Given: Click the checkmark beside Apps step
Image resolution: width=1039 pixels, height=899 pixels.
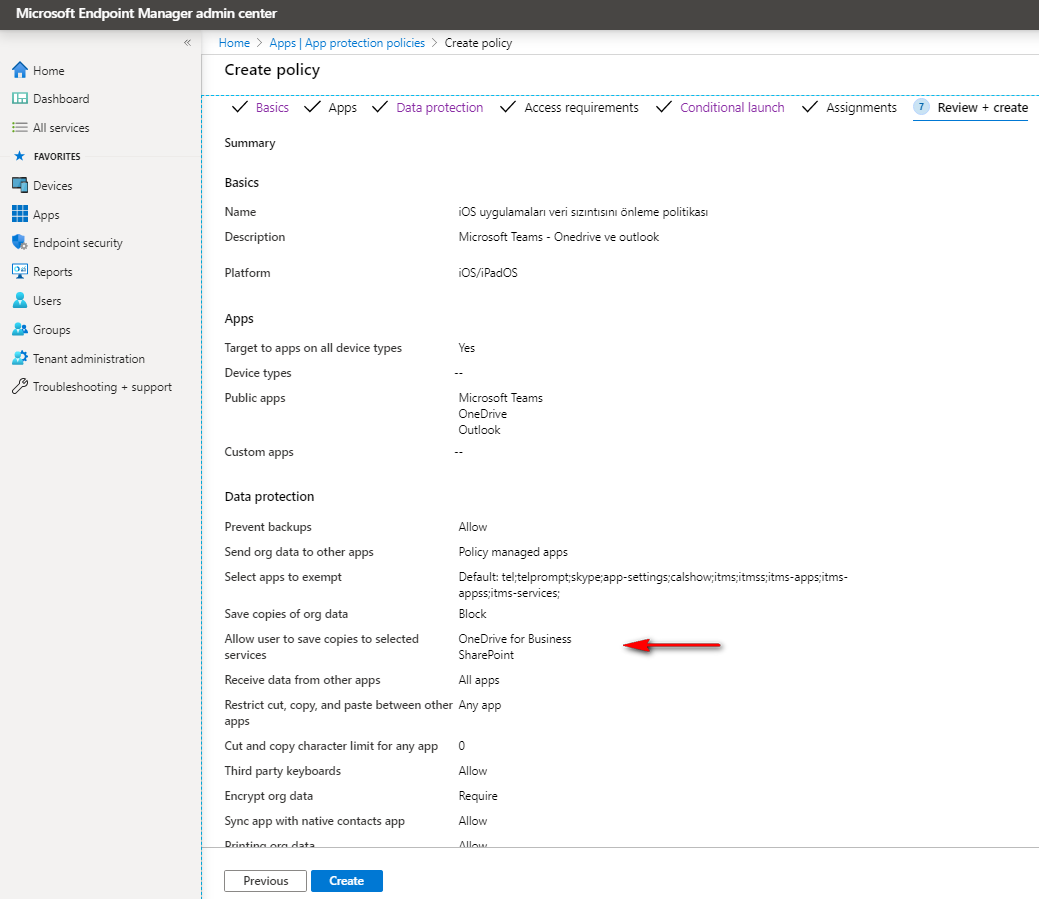Looking at the screenshot, I should 312,107.
